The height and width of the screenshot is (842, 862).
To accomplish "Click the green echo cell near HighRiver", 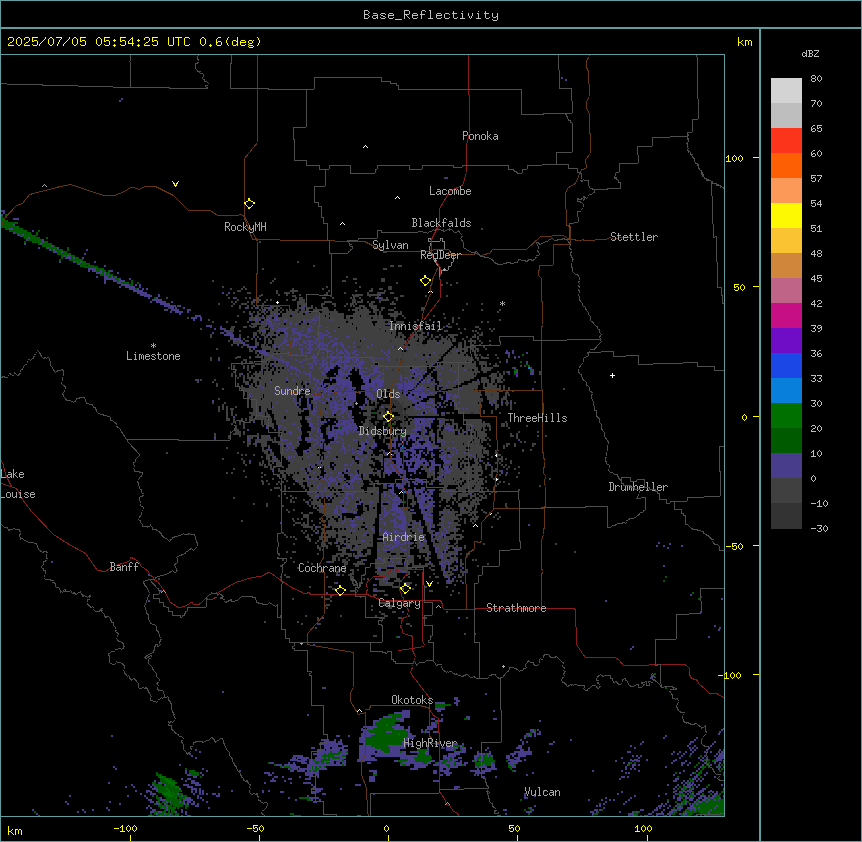I will click(388, 733).
